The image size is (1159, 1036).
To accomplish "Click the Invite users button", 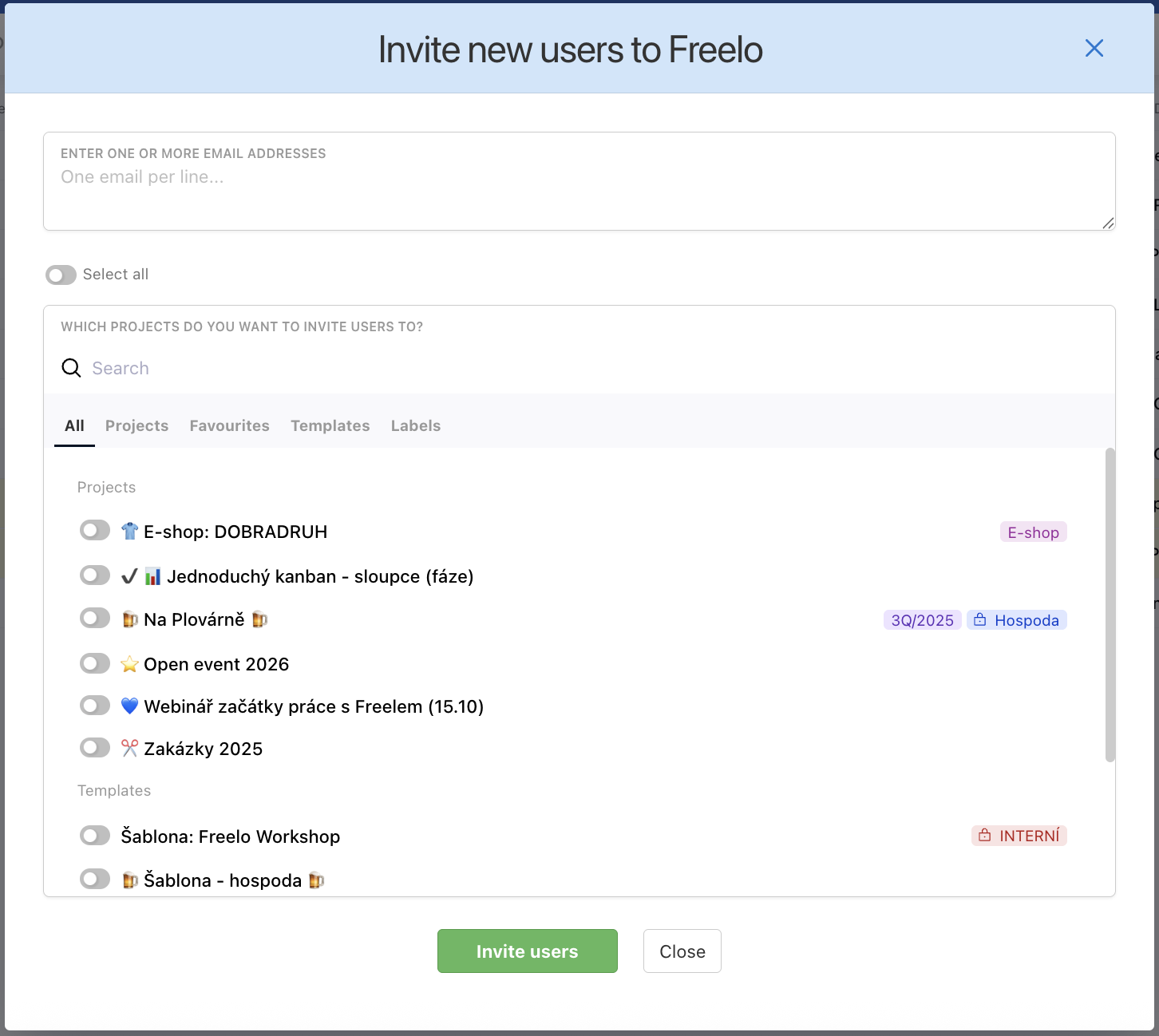I will coord(527,951).
